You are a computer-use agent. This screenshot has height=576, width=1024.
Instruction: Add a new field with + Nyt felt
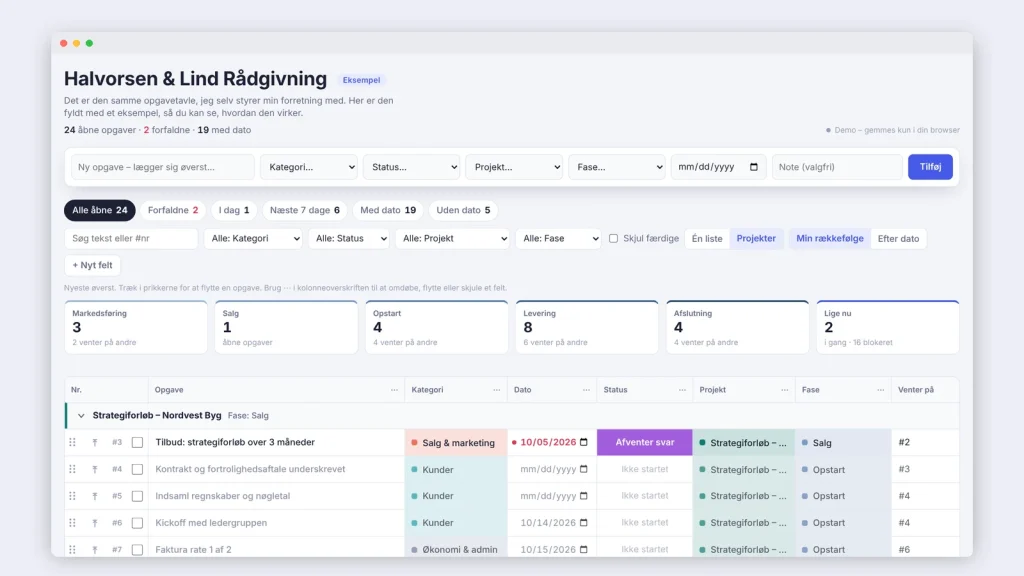click(92, 265)
